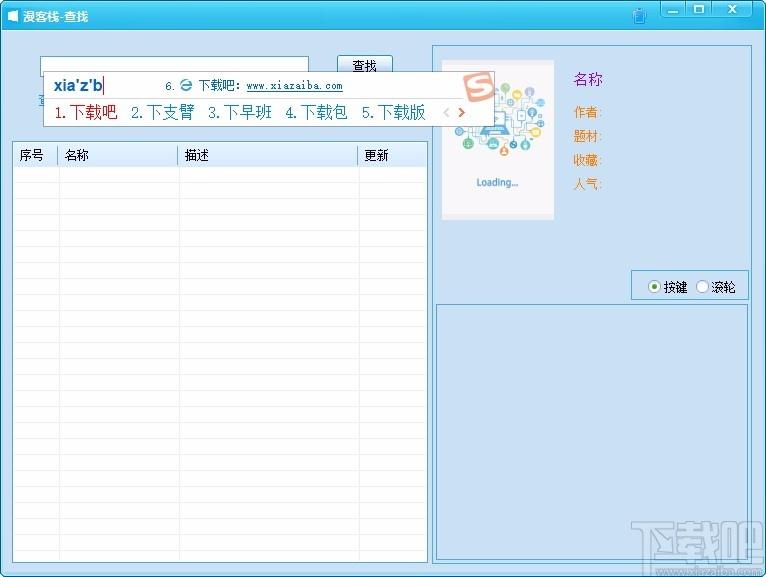
Task: Choose candidate 5 下载版
Action: click(394, 112)
